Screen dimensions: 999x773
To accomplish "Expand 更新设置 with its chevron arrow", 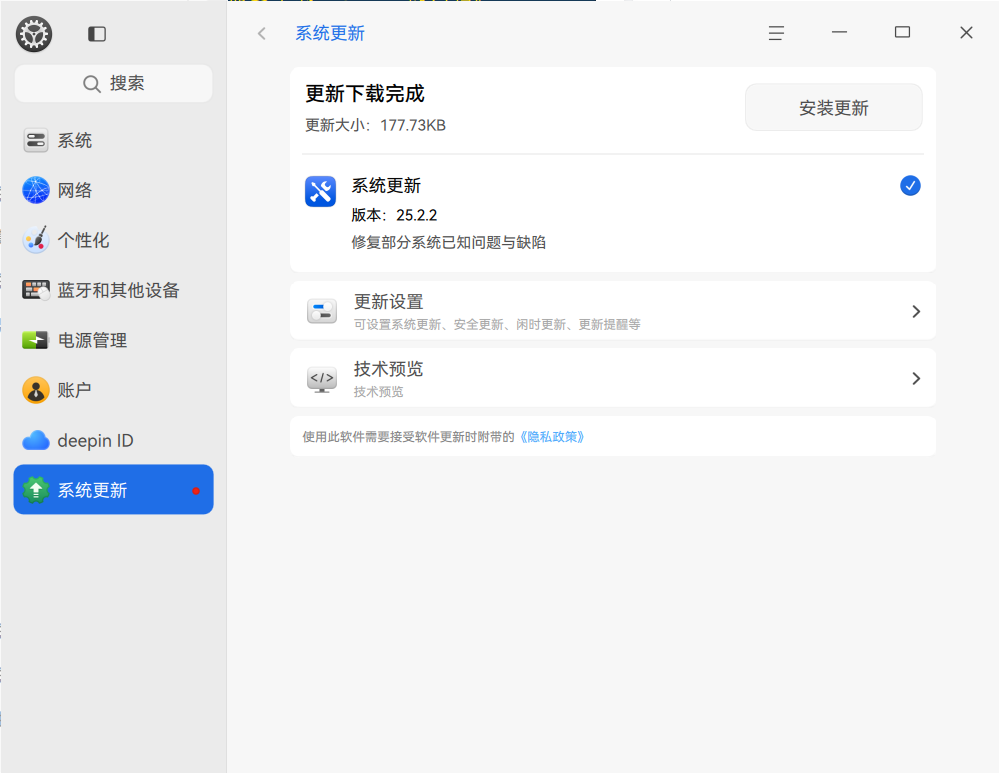I will [x=916, y=311].
